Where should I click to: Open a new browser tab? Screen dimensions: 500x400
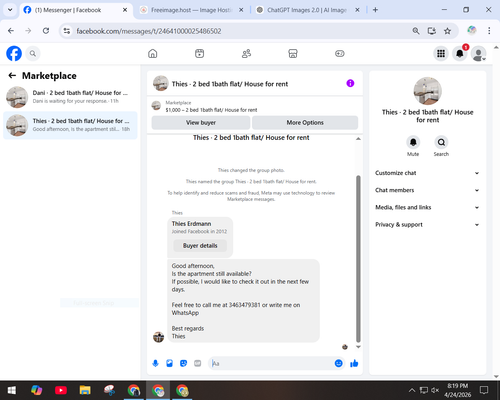375,10
